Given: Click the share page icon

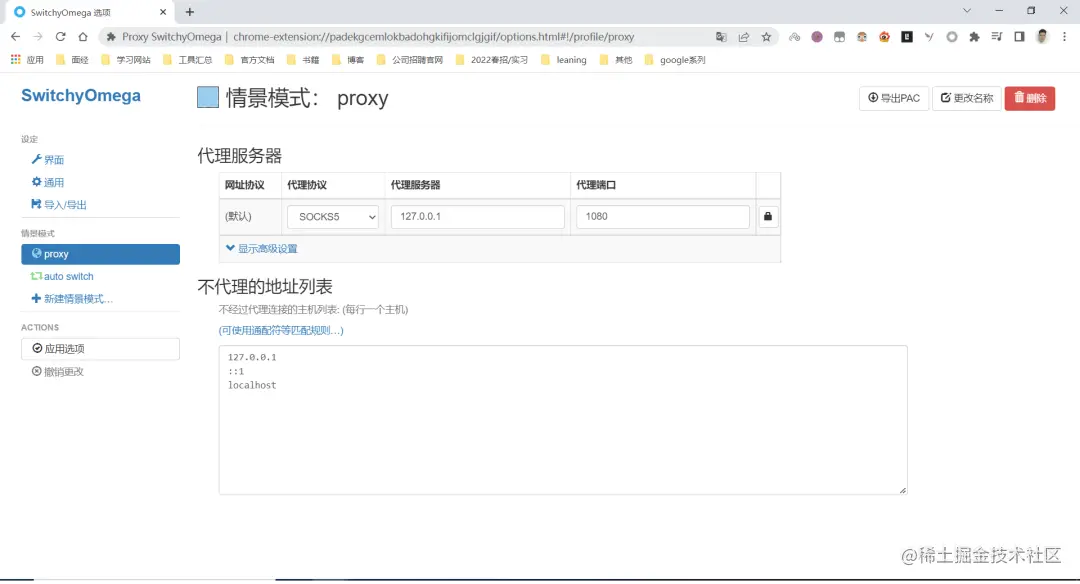Looking at the screenshot, I should 744,37.
